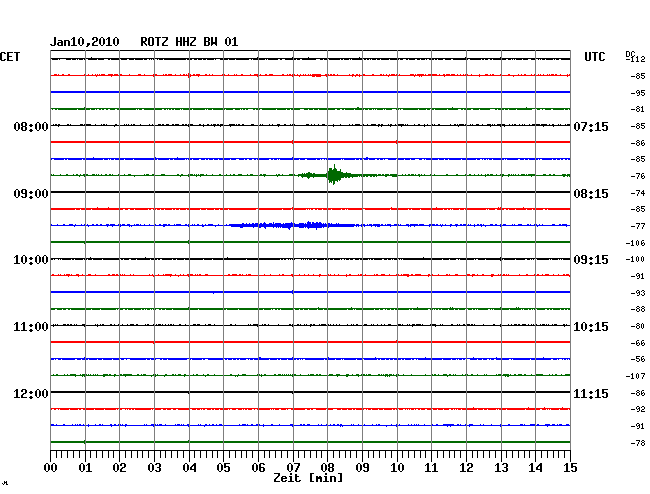The height and width of the screenshot is (494, 650).
Task: Click the DC value -78
Action: click(x=638, y=443)
